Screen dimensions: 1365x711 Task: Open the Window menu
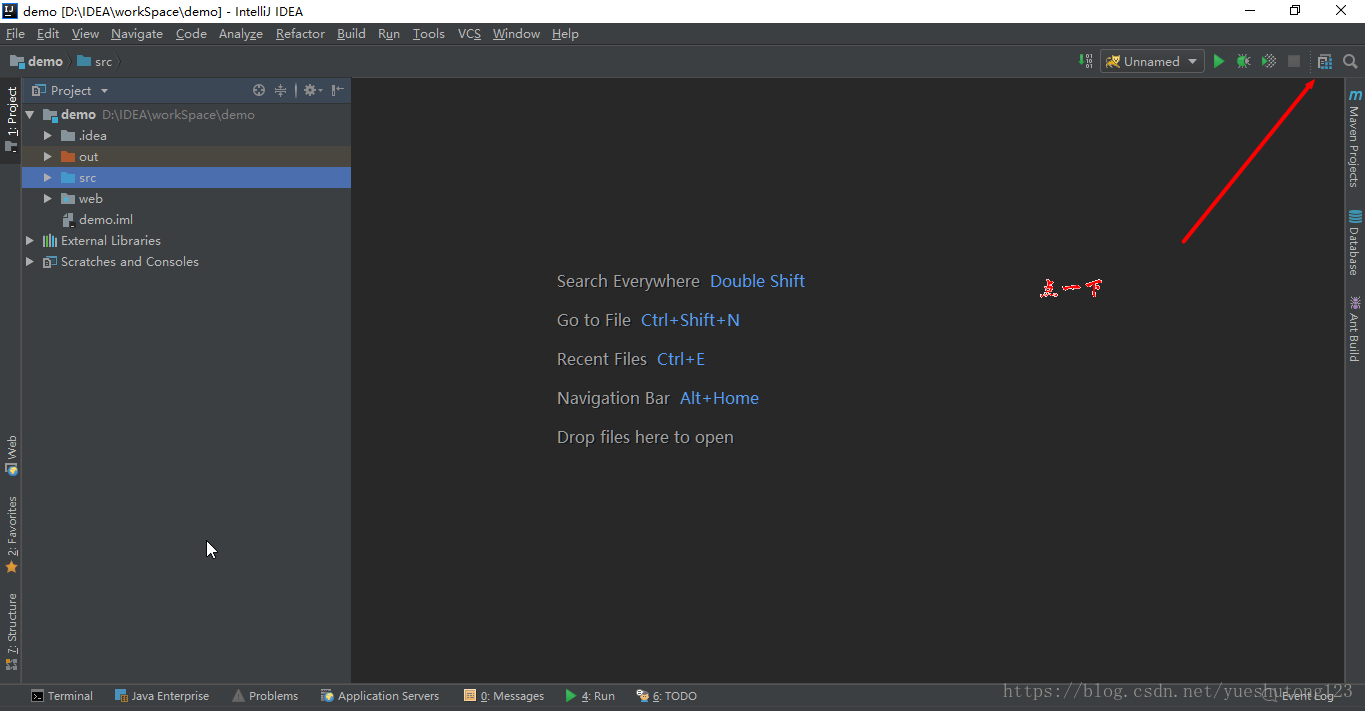[x=516, y=34]
